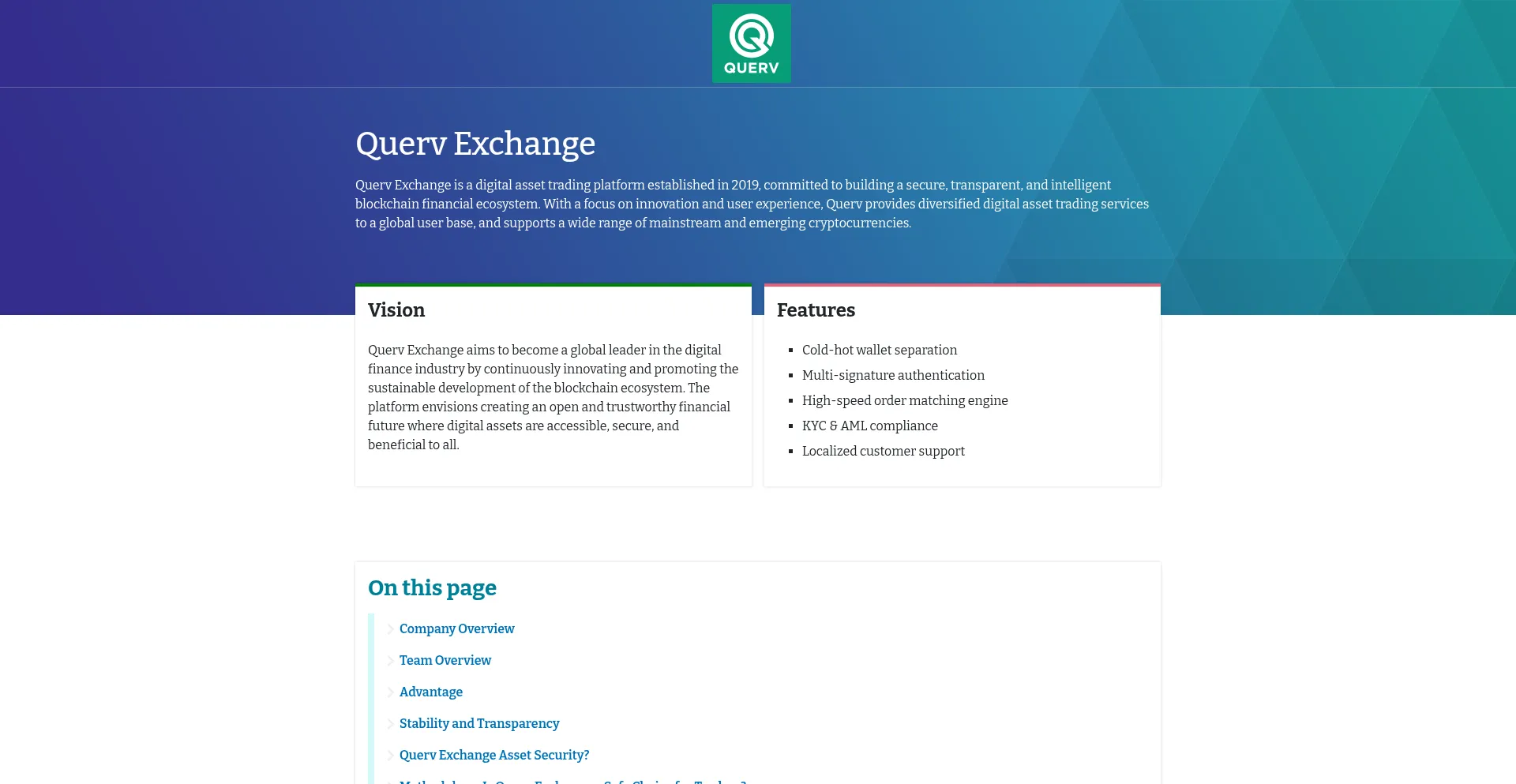Select the Cold-hot wallet separation item
The image size is (1516, 784).
click(880, 350)
